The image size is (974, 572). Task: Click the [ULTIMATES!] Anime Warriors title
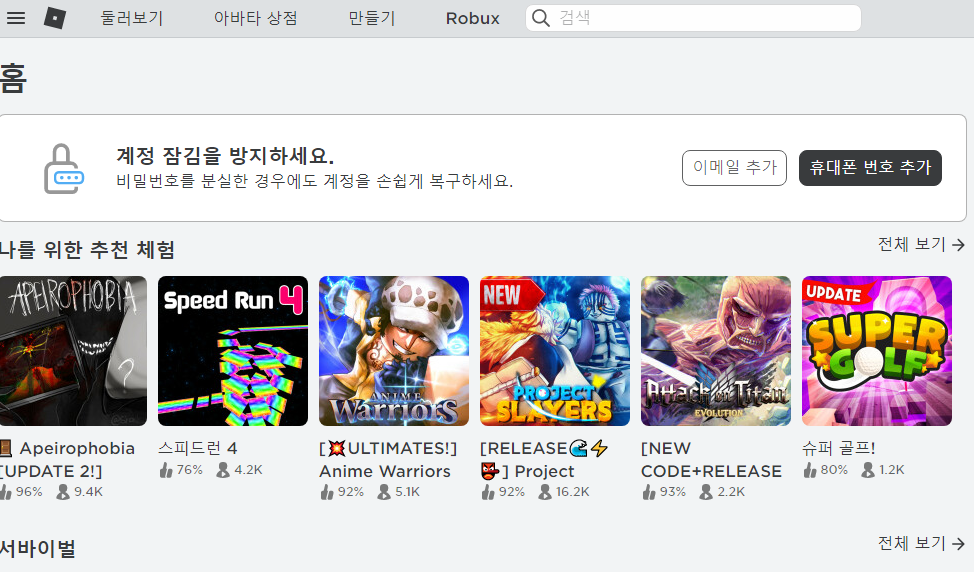coord(388,460)
